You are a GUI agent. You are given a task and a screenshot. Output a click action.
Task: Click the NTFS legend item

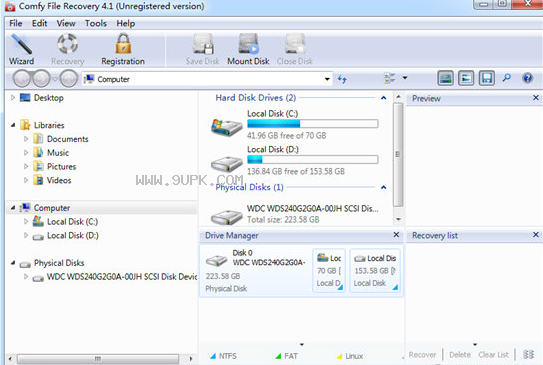click(223, 356)
